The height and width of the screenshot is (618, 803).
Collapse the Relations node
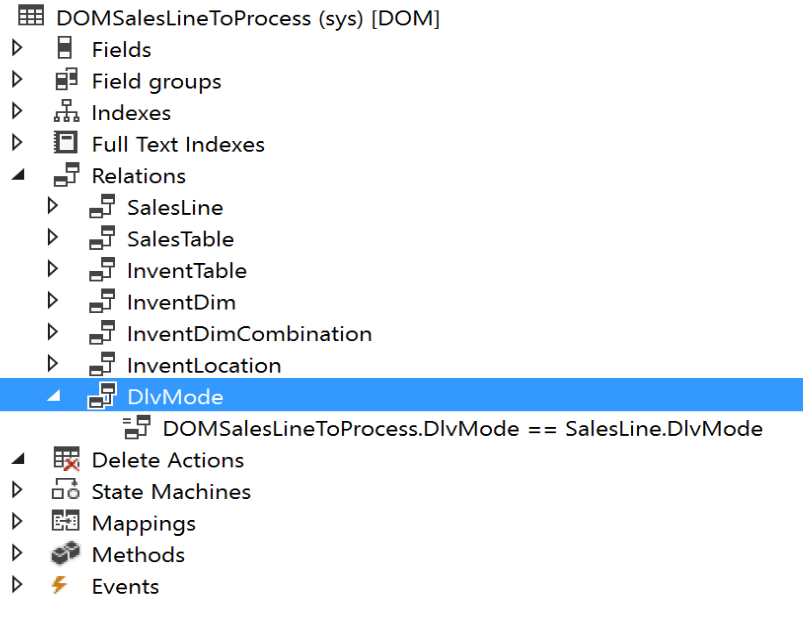click(x=18, y=175)
